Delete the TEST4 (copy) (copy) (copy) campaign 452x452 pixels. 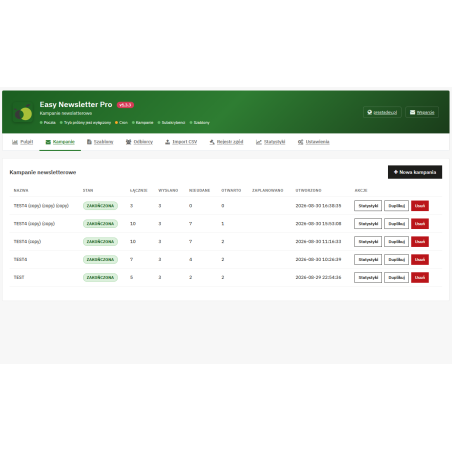point(420,206)
